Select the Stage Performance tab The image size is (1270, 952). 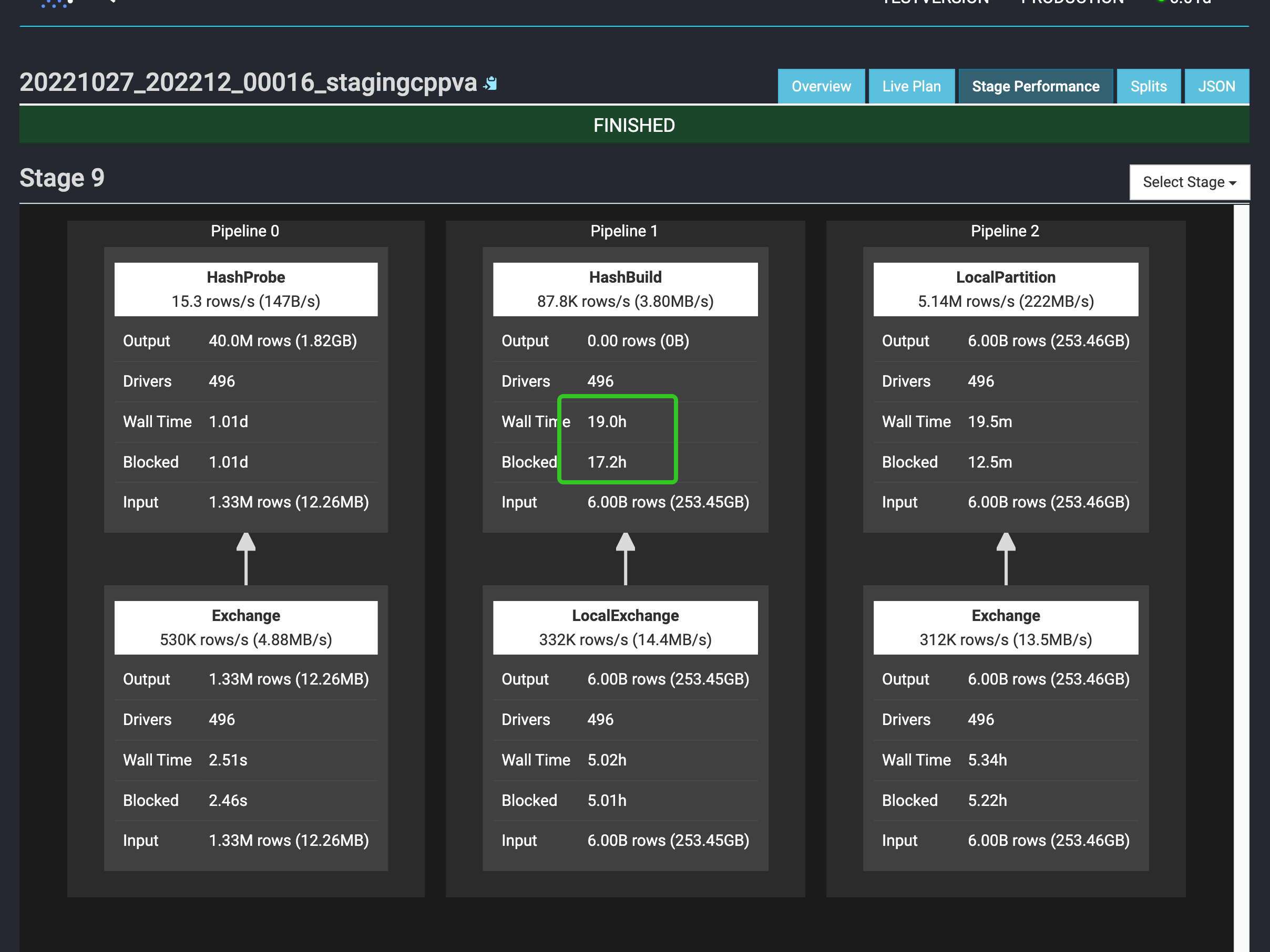pos(1035,86)
